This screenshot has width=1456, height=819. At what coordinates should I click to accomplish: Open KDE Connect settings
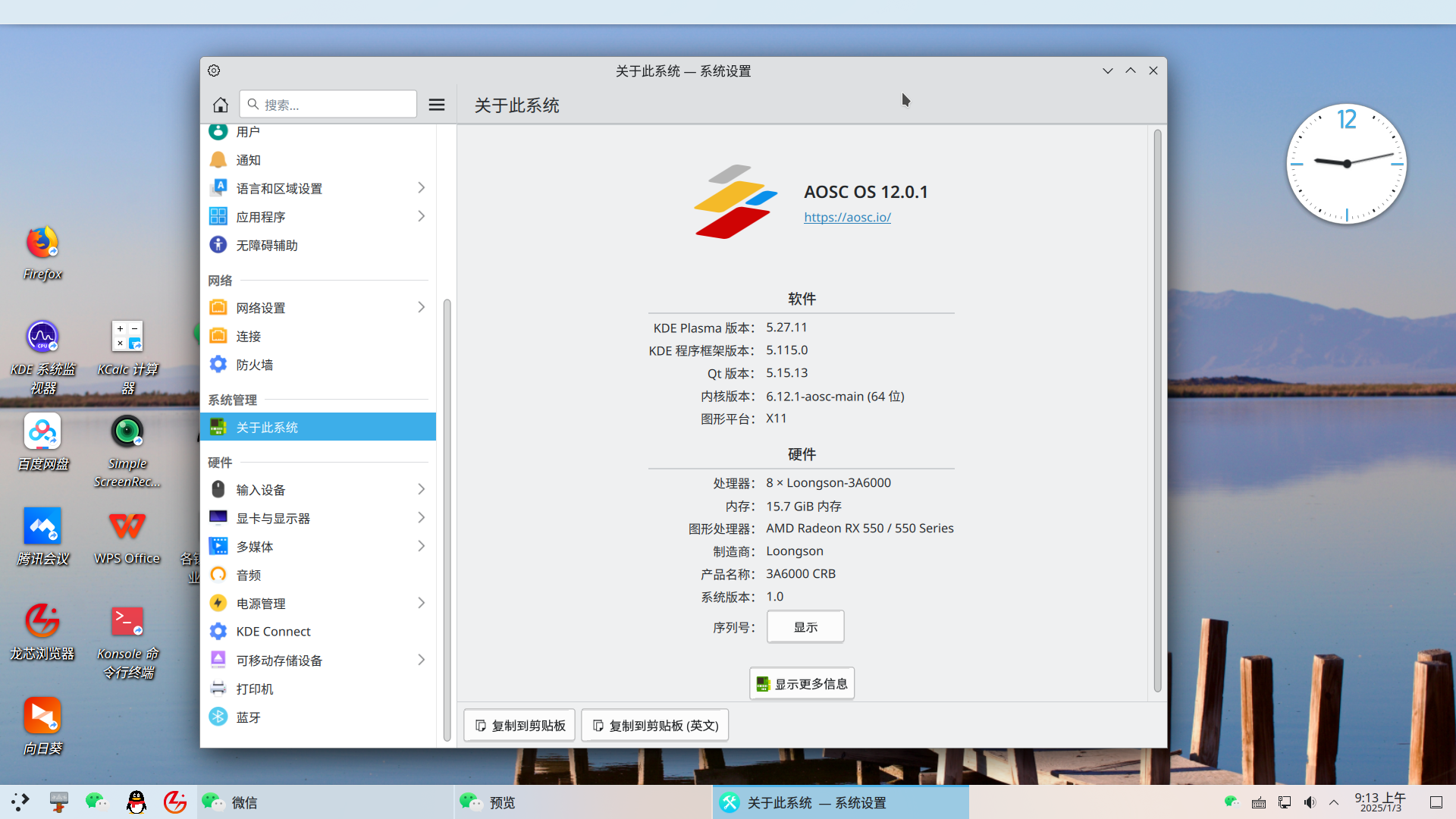click(x=318, y=632)
